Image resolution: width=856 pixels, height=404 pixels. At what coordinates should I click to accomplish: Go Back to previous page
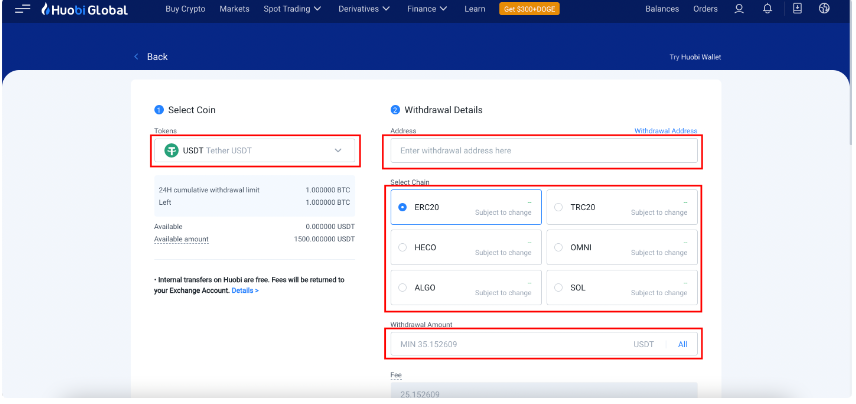point(157,57)
